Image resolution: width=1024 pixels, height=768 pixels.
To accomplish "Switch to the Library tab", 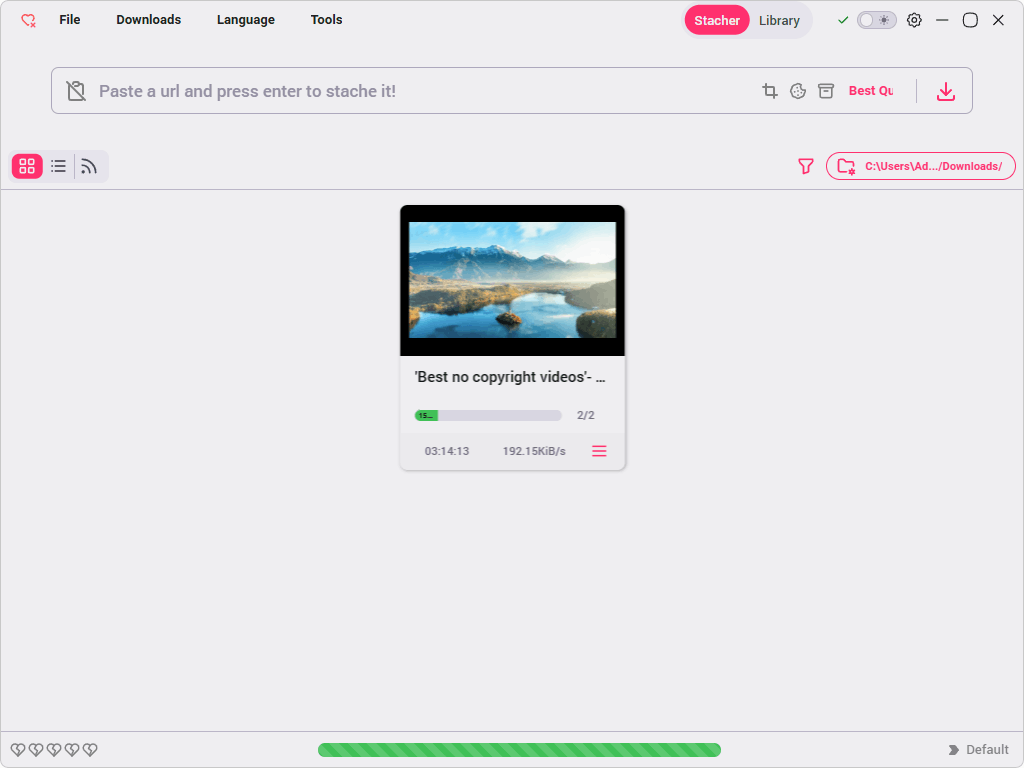I will 778,20.
